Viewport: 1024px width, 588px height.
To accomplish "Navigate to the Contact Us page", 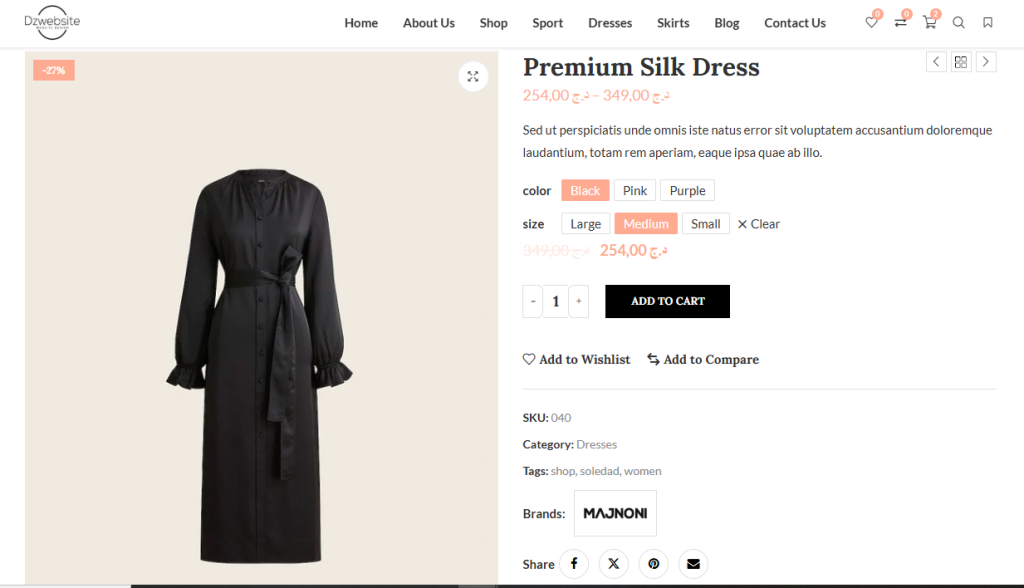I will click(794, 22).
